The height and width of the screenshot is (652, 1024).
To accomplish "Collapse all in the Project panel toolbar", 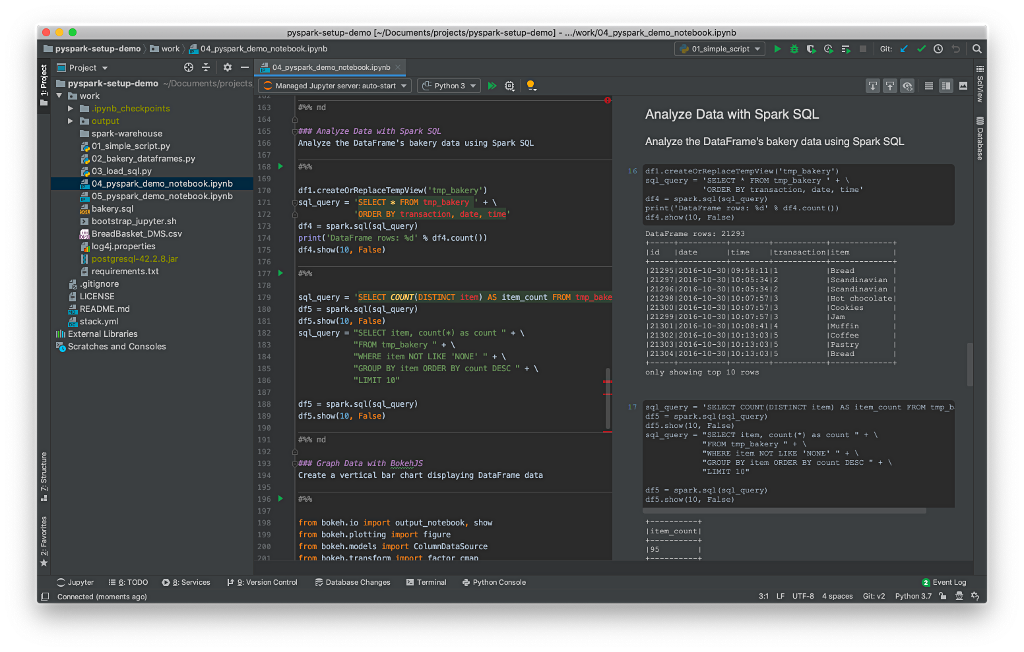I will 206,67.
